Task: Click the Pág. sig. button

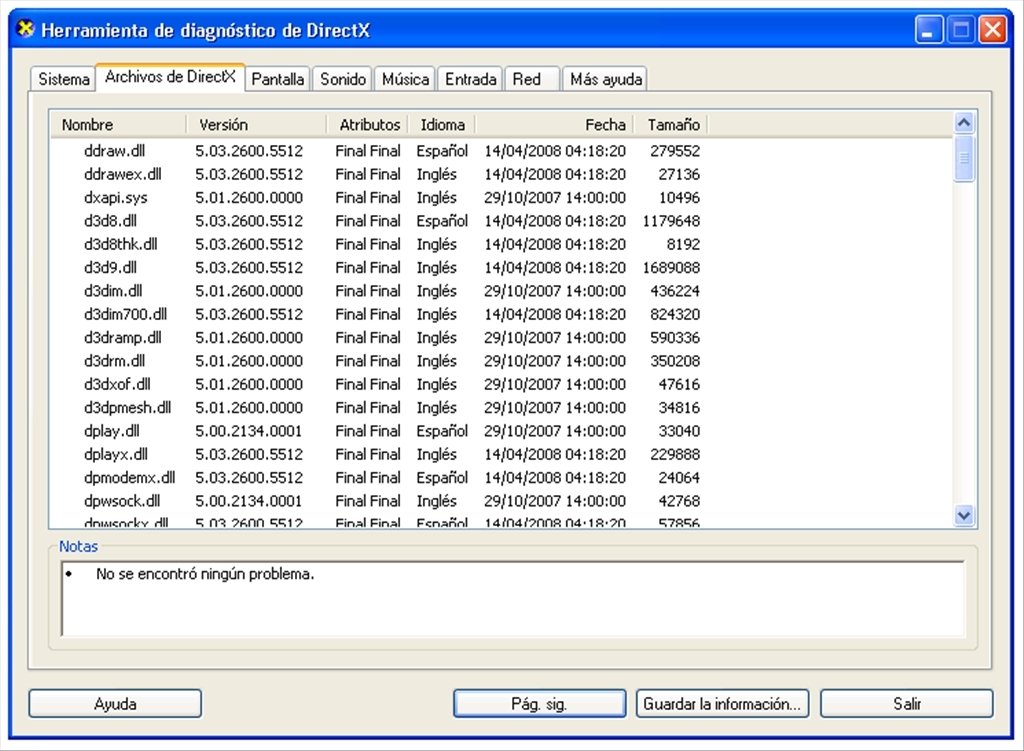Action: [539, 704]
